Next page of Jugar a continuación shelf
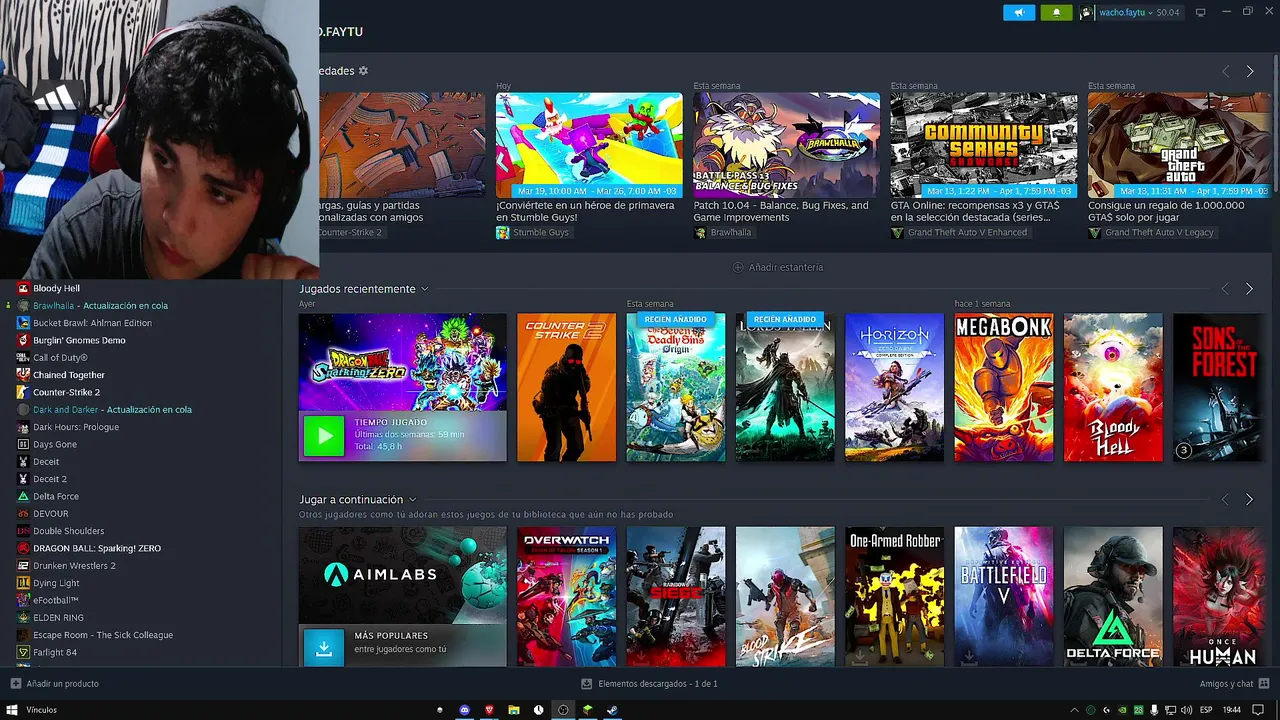 pyautogui.click(x=1249, y=499)
